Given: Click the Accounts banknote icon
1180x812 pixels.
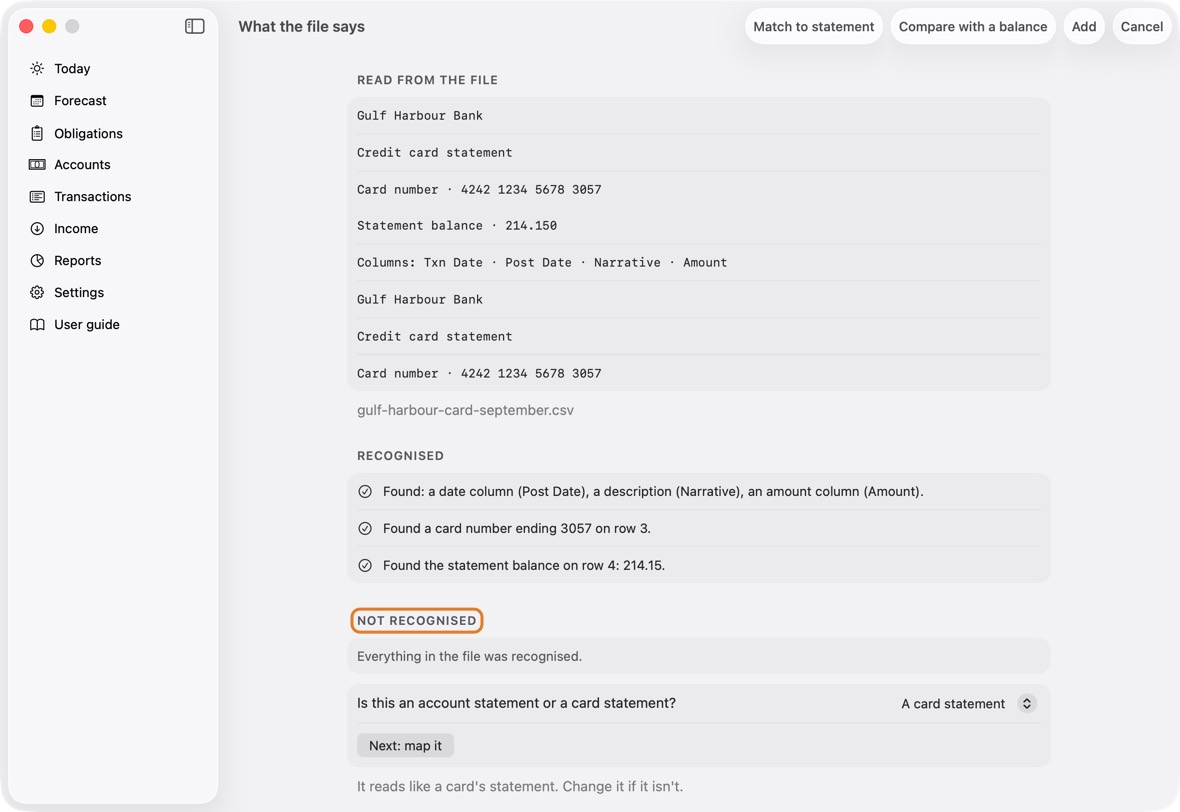Looking at the screenshot, I should 37,165.
